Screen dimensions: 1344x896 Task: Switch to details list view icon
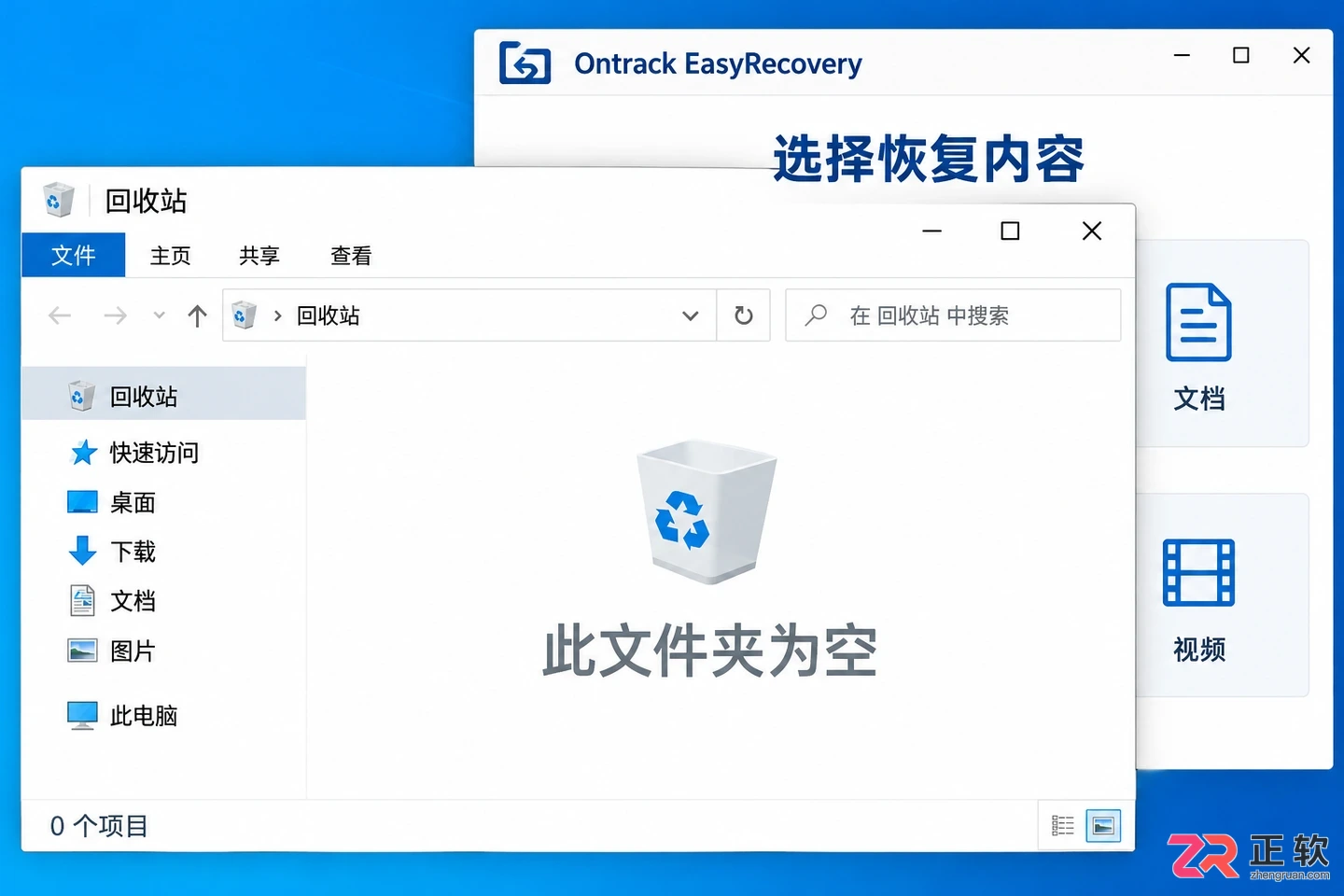coord(1063,825)
